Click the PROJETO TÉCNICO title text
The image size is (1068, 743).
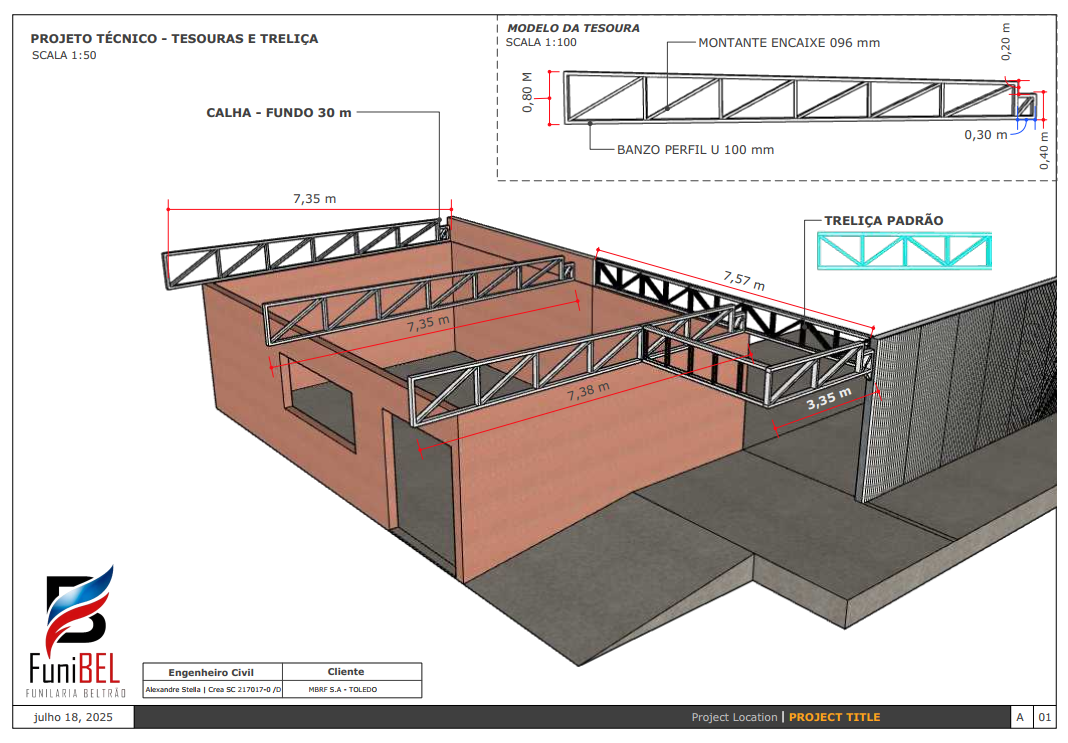pyautogui.click(x=174, y=38)
